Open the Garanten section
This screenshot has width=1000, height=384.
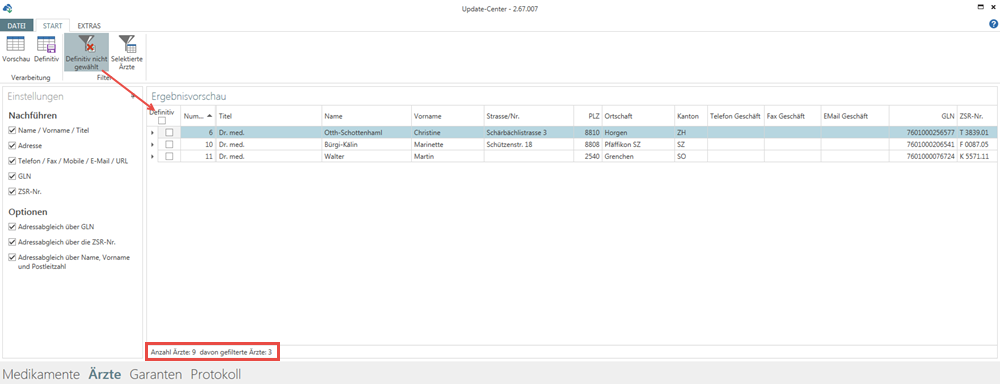(x=156, y=374)
